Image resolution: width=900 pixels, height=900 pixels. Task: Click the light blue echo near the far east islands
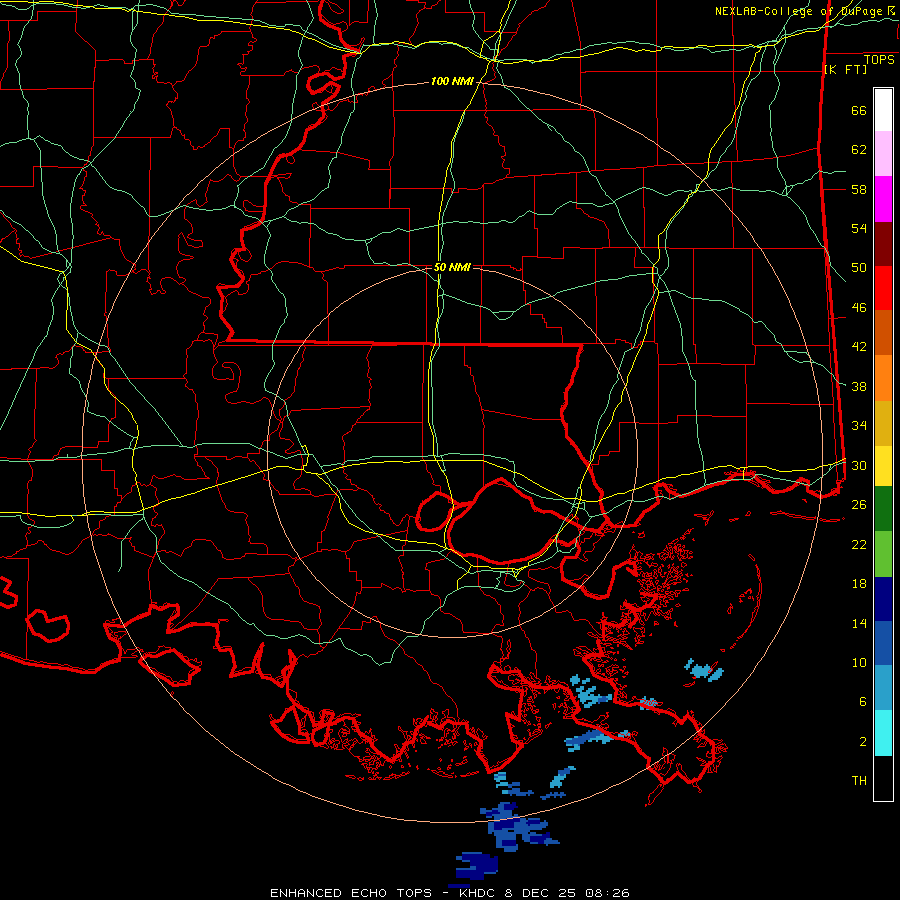[704, 670]
